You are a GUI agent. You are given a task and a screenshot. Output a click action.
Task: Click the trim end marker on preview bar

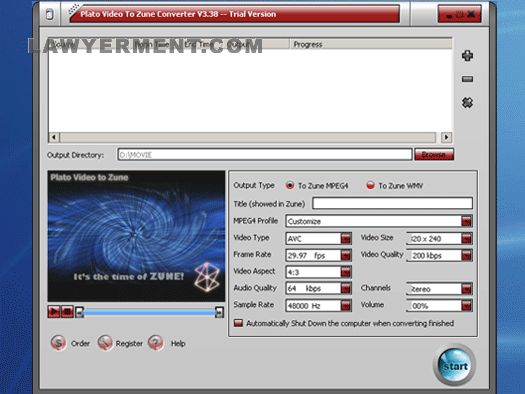tap(219, 312)
